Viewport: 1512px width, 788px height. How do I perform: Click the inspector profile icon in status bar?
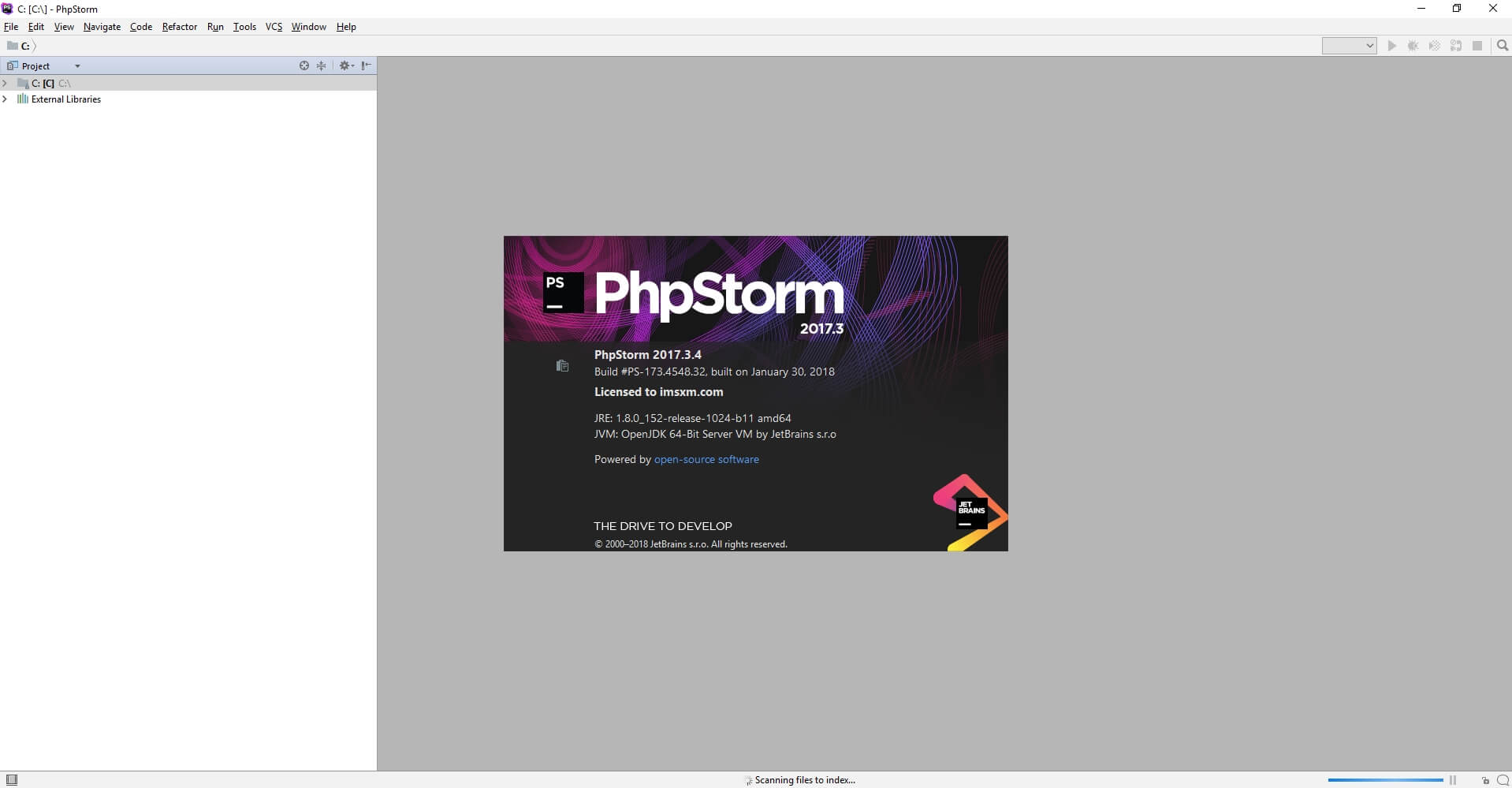pos(1503,780)
